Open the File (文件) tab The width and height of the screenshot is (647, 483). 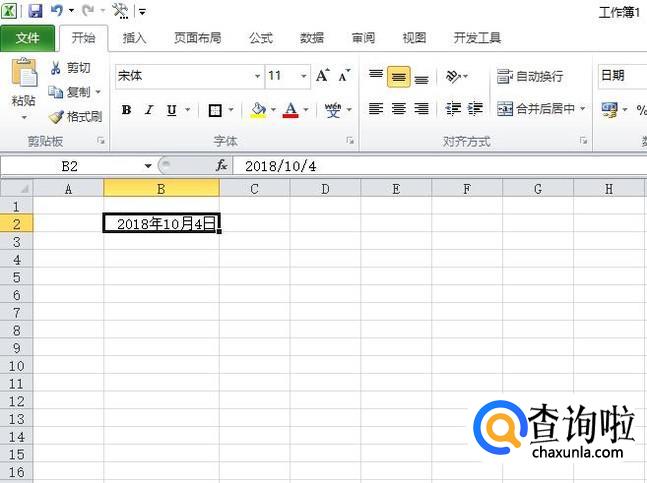tap(27, 38)
